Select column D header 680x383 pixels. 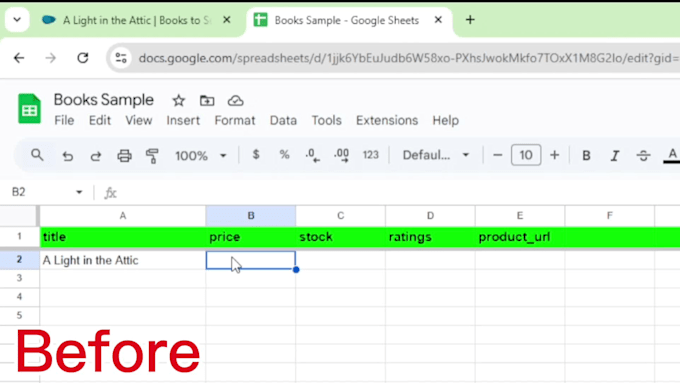point(430,216)
